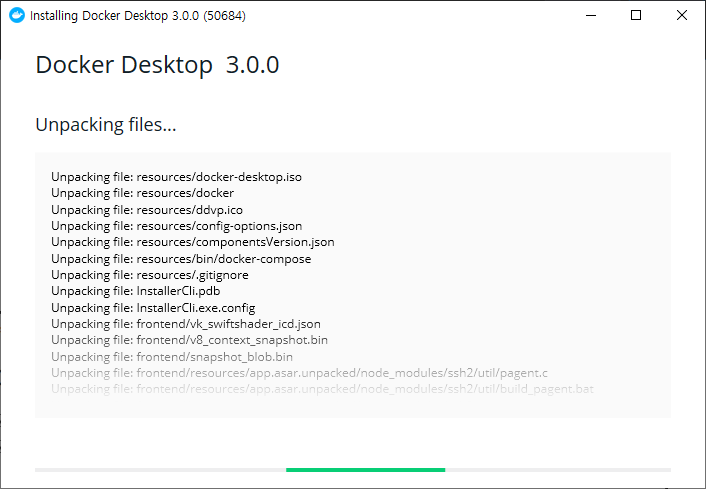Select the resources/config-options.json log line
The width and height of the screenshot is (706, 489).
176,226
